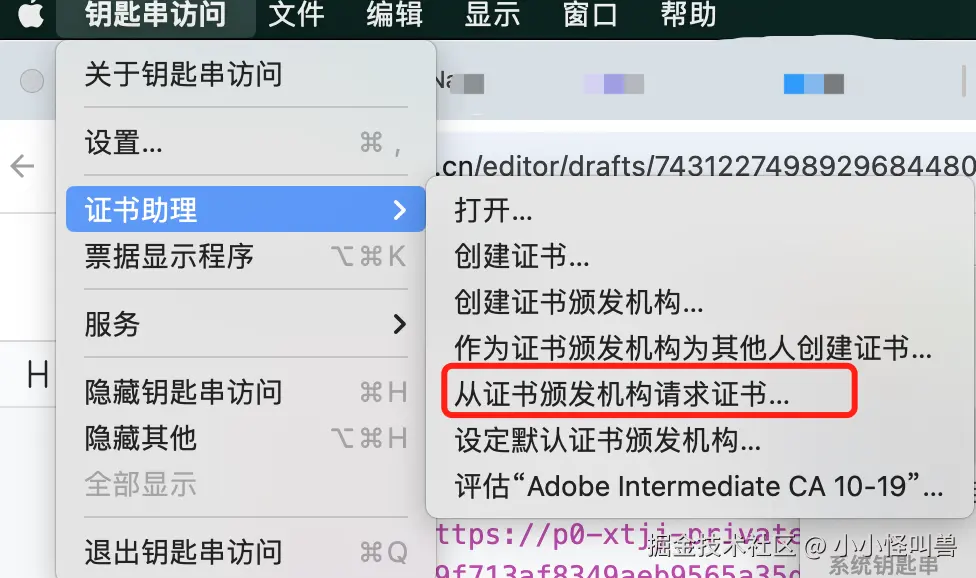The height and width of the screenshot is (578, 976).
Task: Click 评估 Adobe Intermediate CA 10-19 item
Action: (700, 486)
